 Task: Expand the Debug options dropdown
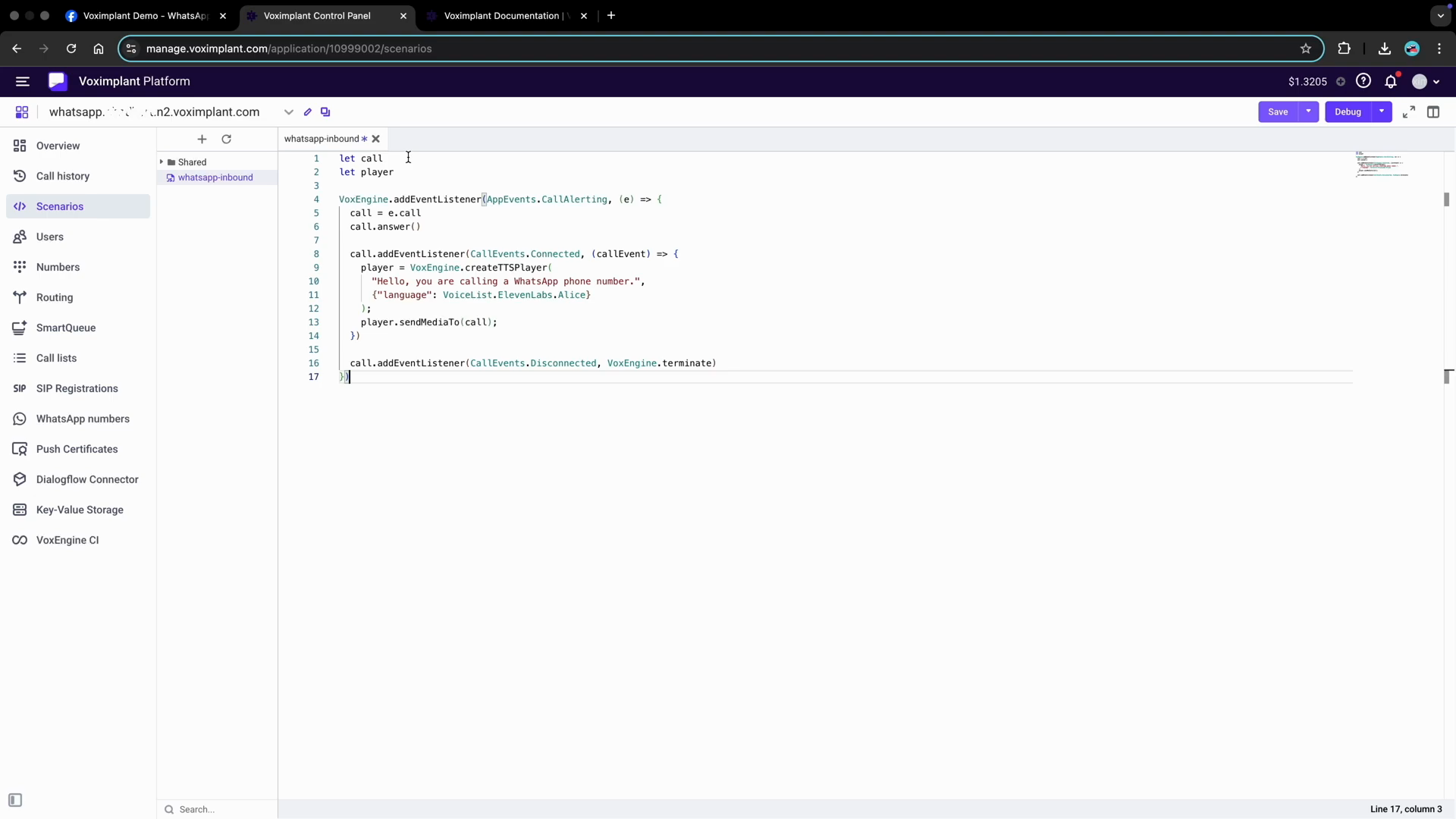coord(1382,111)
